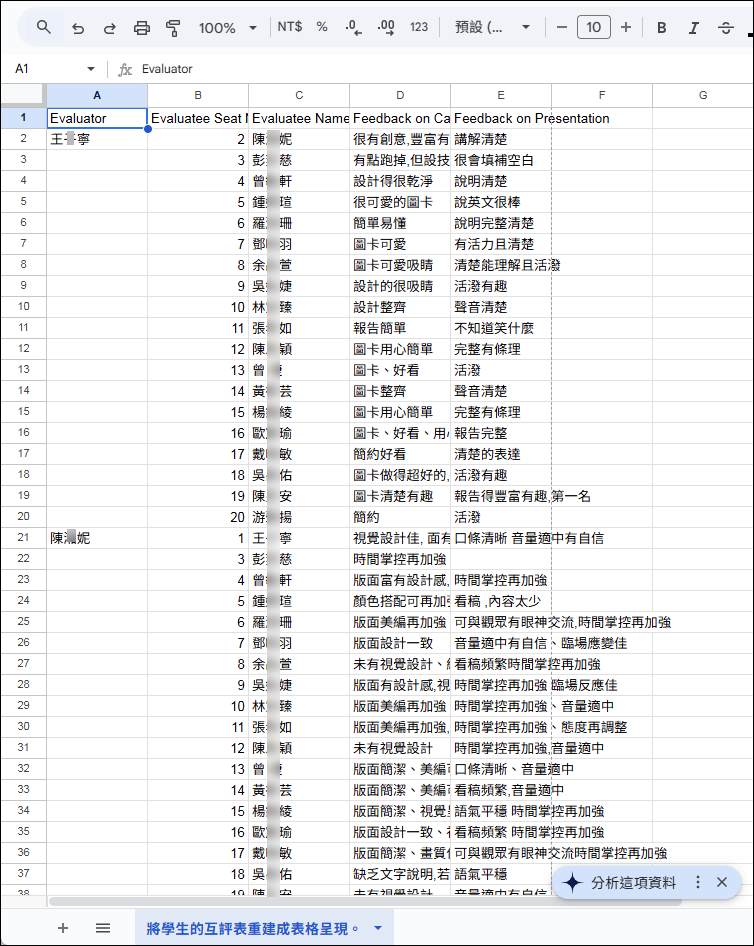Close the 分析這項資料 chip
Screen dimensions: 754x946
(x=722, y=882)
